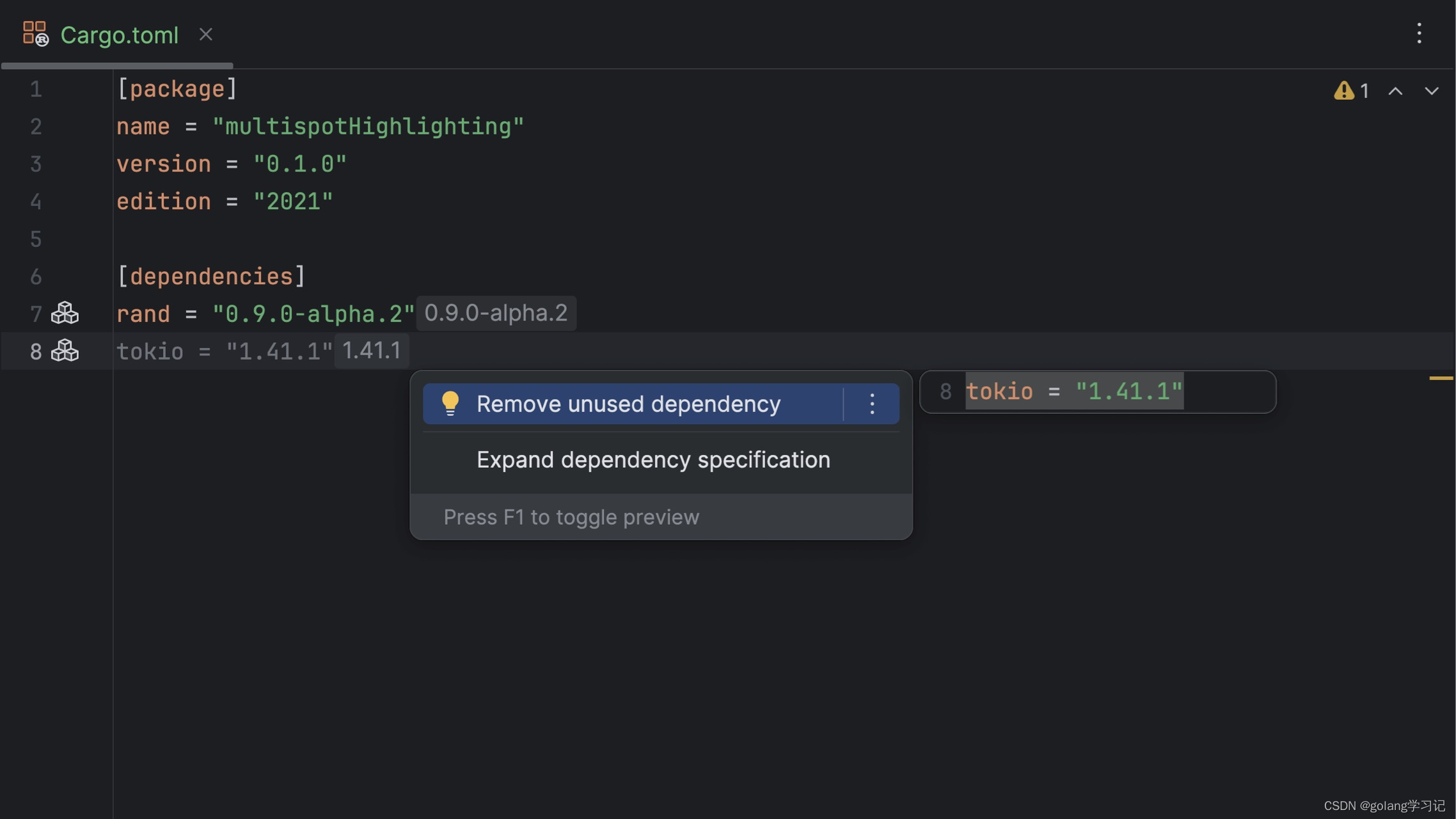Click the crate icon in line 8 gutter

pyautogui.click(x=65, y=351)
